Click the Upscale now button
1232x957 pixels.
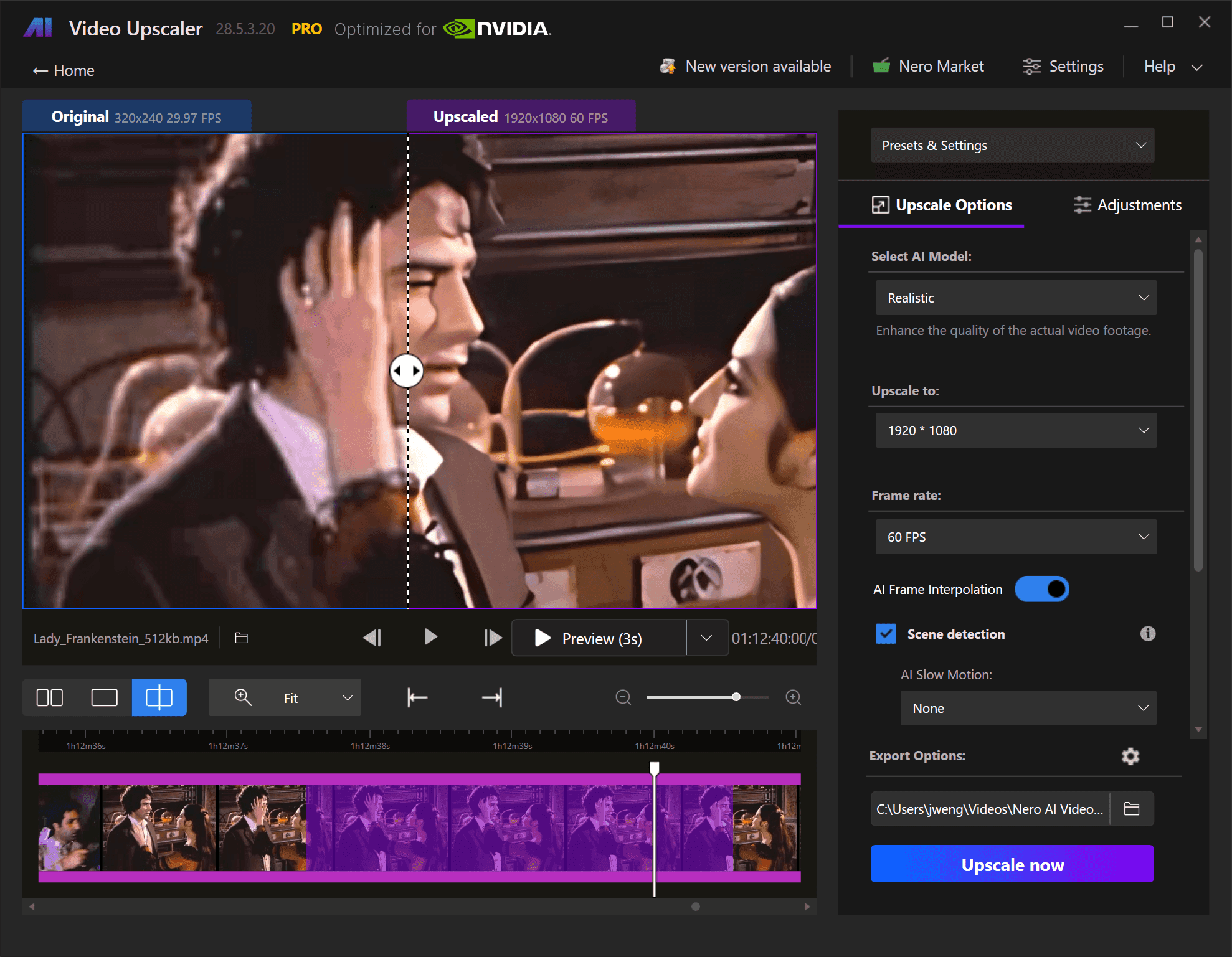coord(1012,864)
